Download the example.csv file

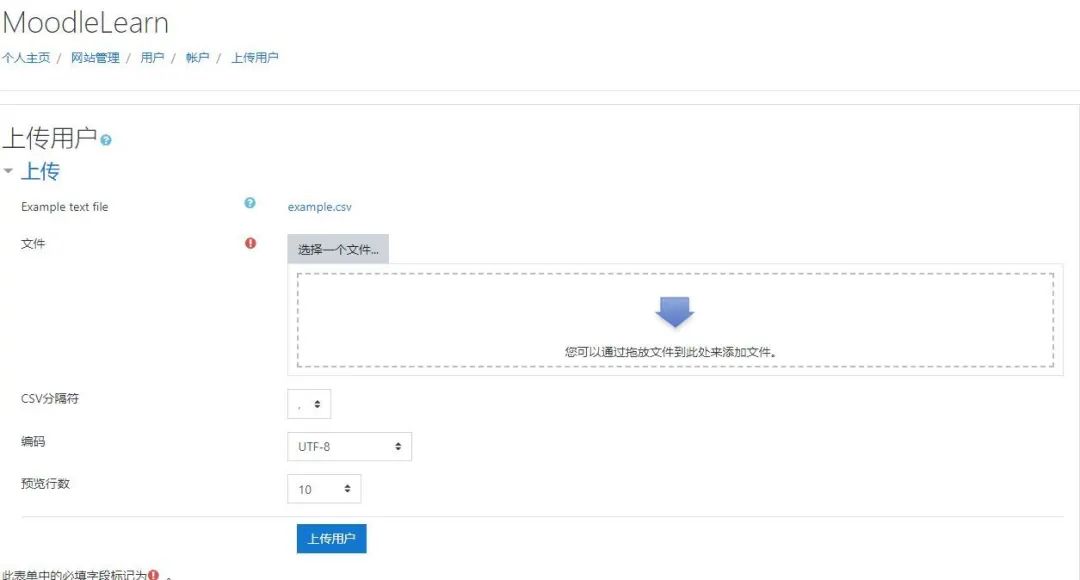(320, 207)
